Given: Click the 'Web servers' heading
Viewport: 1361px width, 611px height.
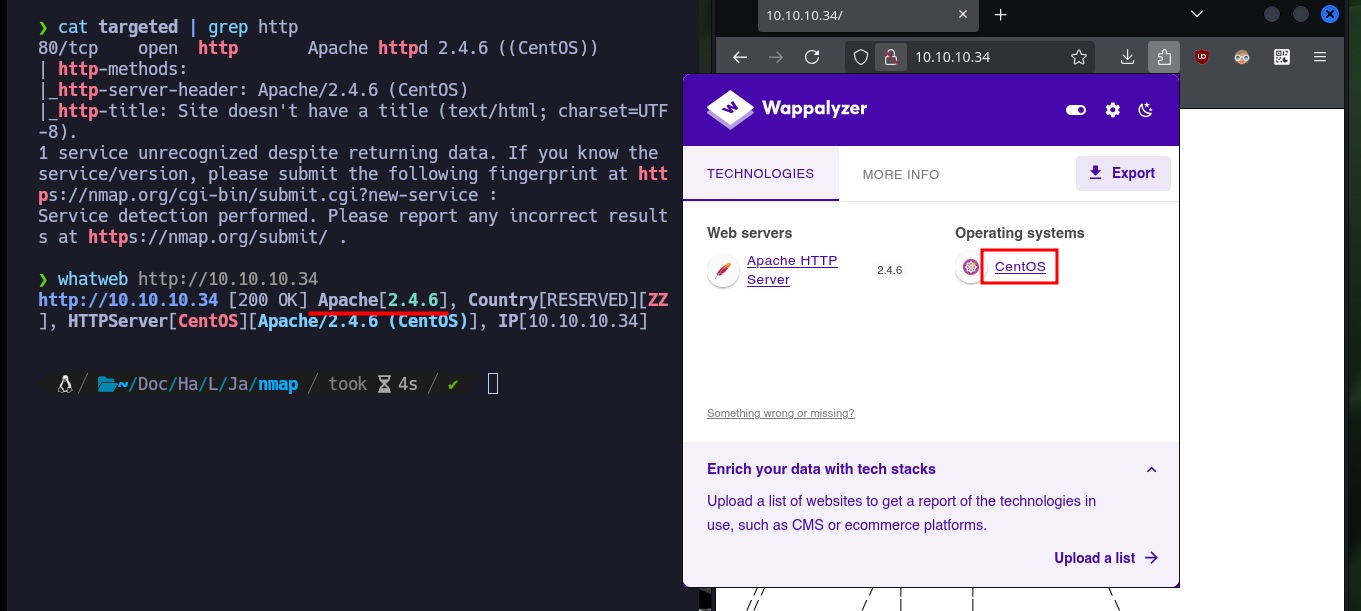Looking at the screenshot, I should tap(749, 233).
